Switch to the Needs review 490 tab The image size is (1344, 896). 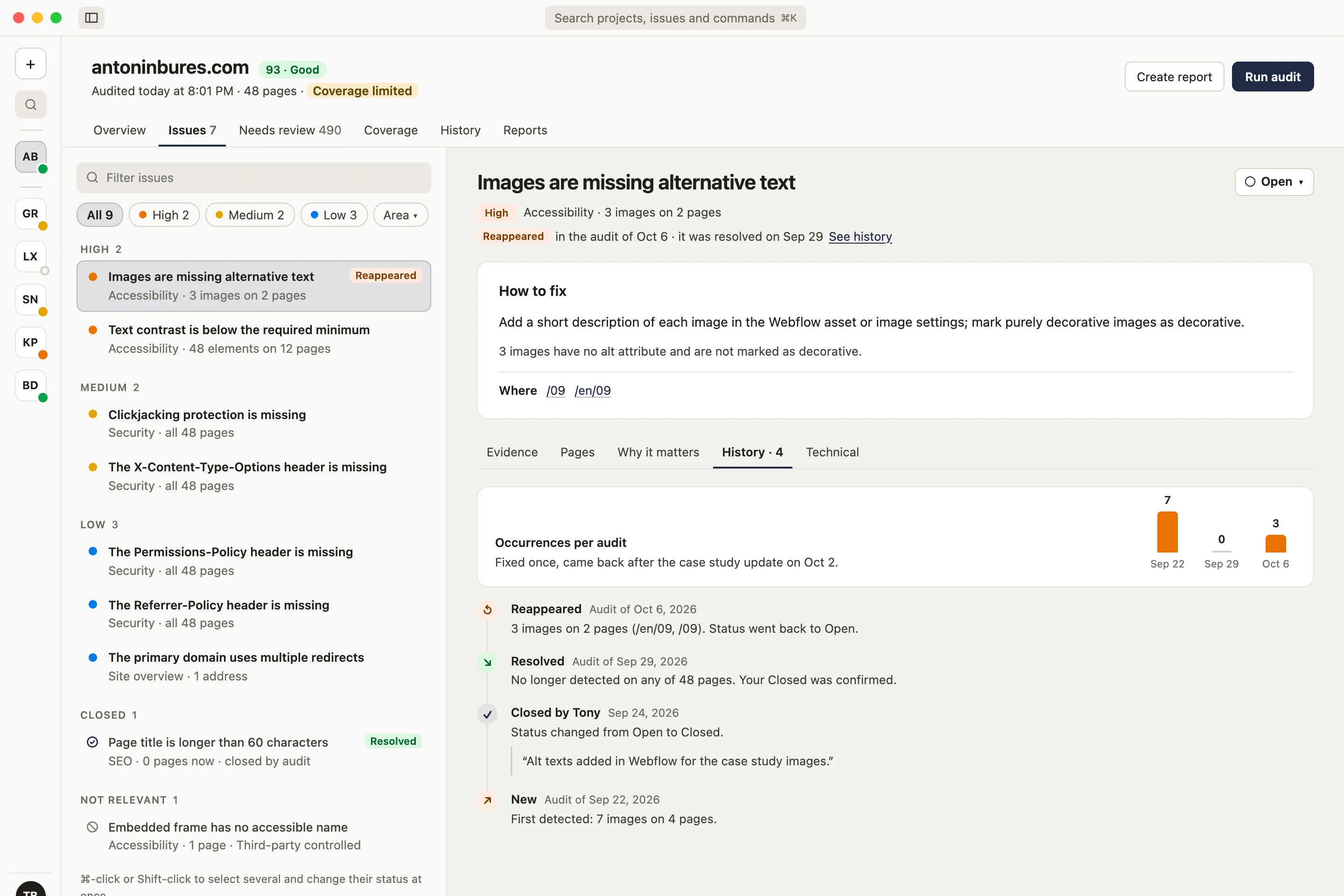[290, 130]
